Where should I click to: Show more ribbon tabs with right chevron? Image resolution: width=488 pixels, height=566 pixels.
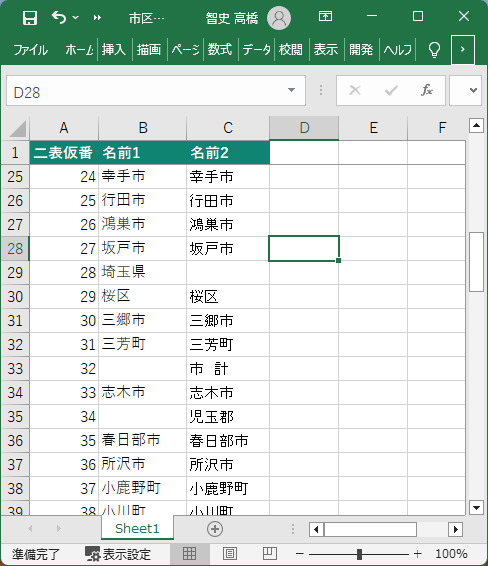(x=463, y=49)
